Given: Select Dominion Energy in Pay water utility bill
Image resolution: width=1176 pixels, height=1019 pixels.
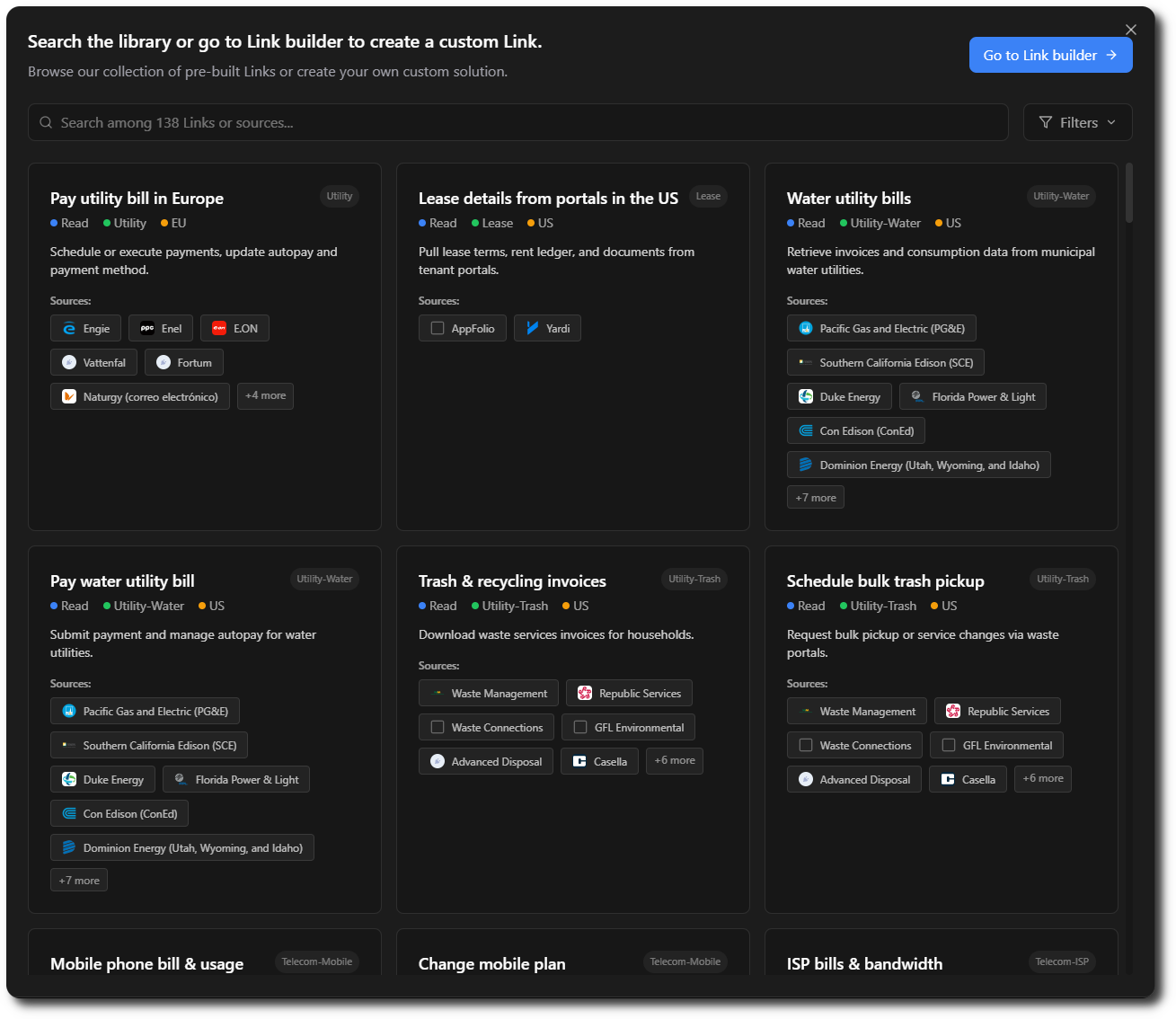Looking at the screenshot, I should (182, 848).
